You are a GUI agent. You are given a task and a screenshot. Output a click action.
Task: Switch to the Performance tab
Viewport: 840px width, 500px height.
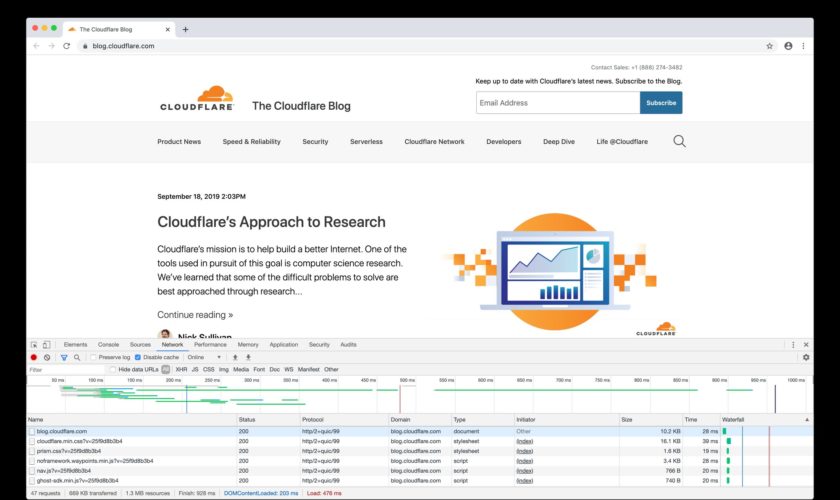tap(210, 344)
